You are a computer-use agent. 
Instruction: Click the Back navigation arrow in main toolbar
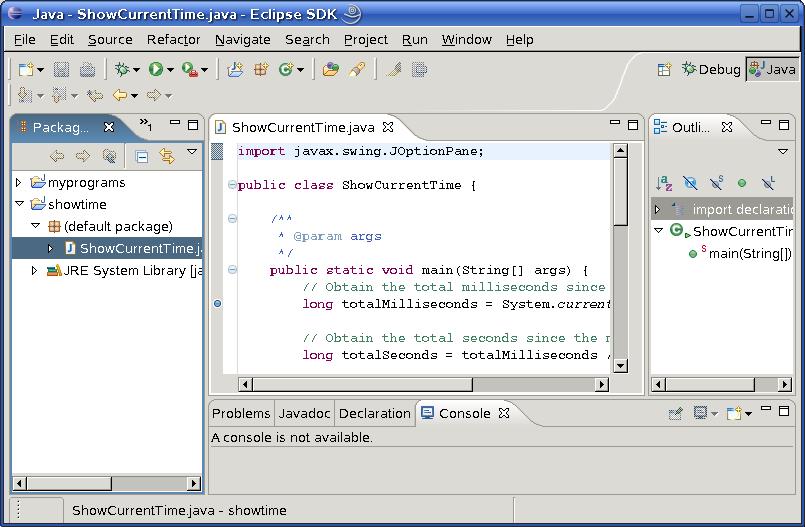click(120, 95)
